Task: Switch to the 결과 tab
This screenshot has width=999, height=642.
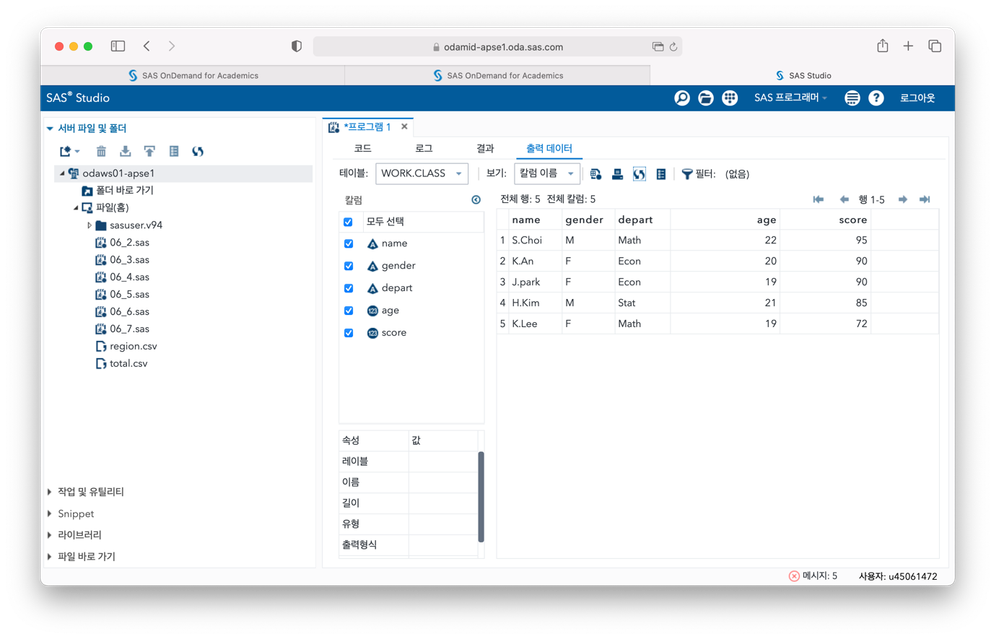Action: tap(485, 148)
